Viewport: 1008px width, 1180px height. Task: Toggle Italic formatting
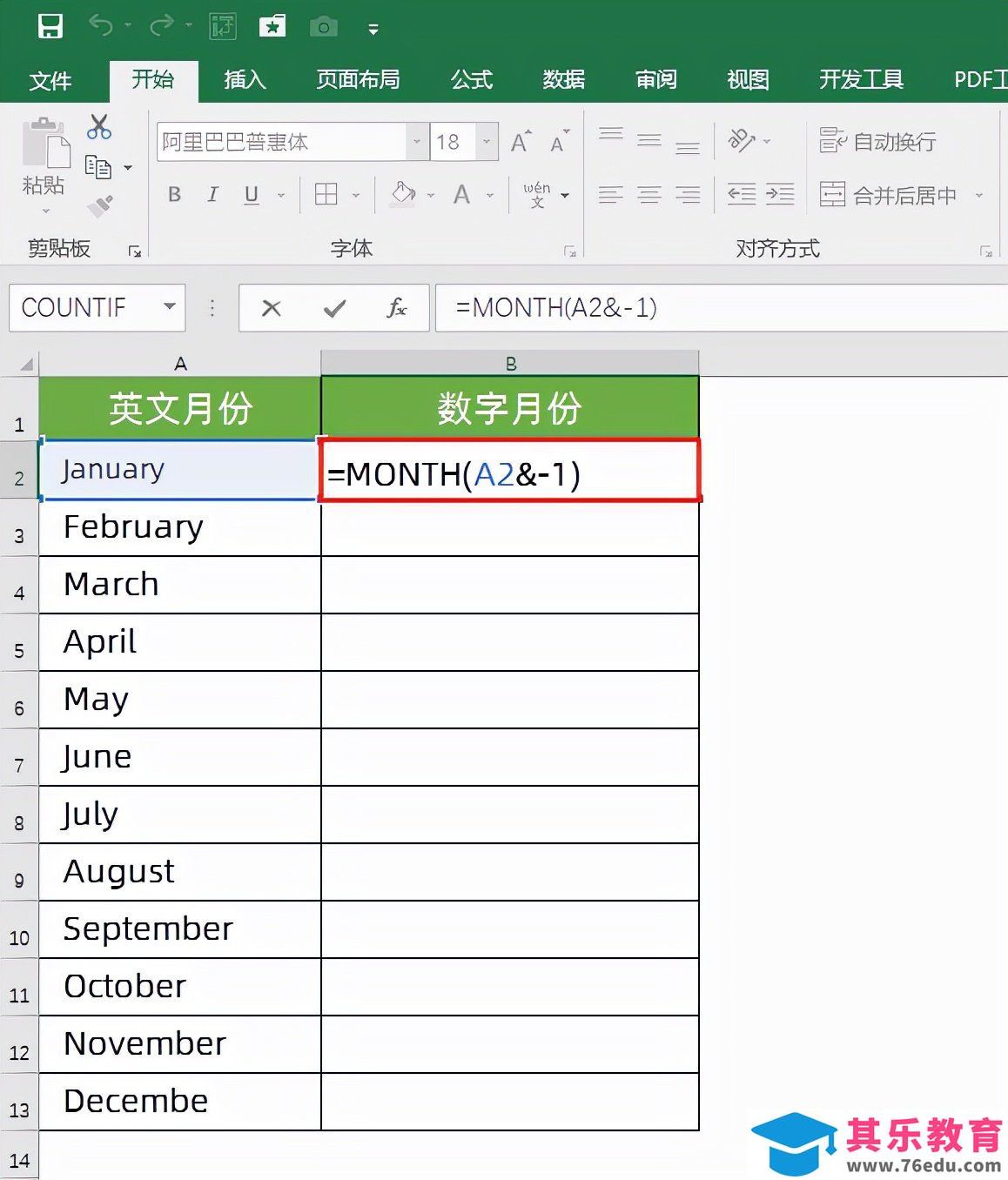212,194
